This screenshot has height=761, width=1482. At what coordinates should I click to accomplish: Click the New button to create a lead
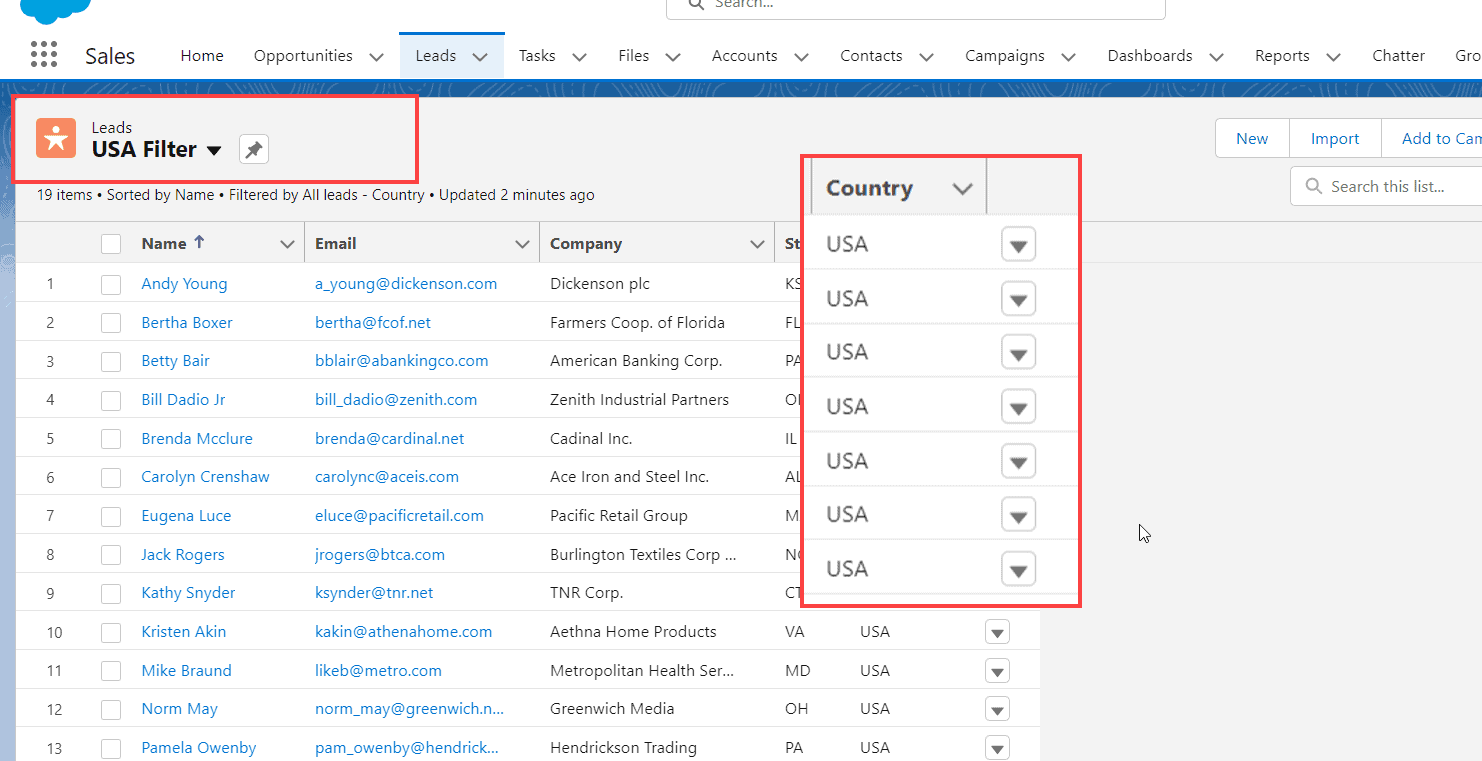pos(1251,138)
